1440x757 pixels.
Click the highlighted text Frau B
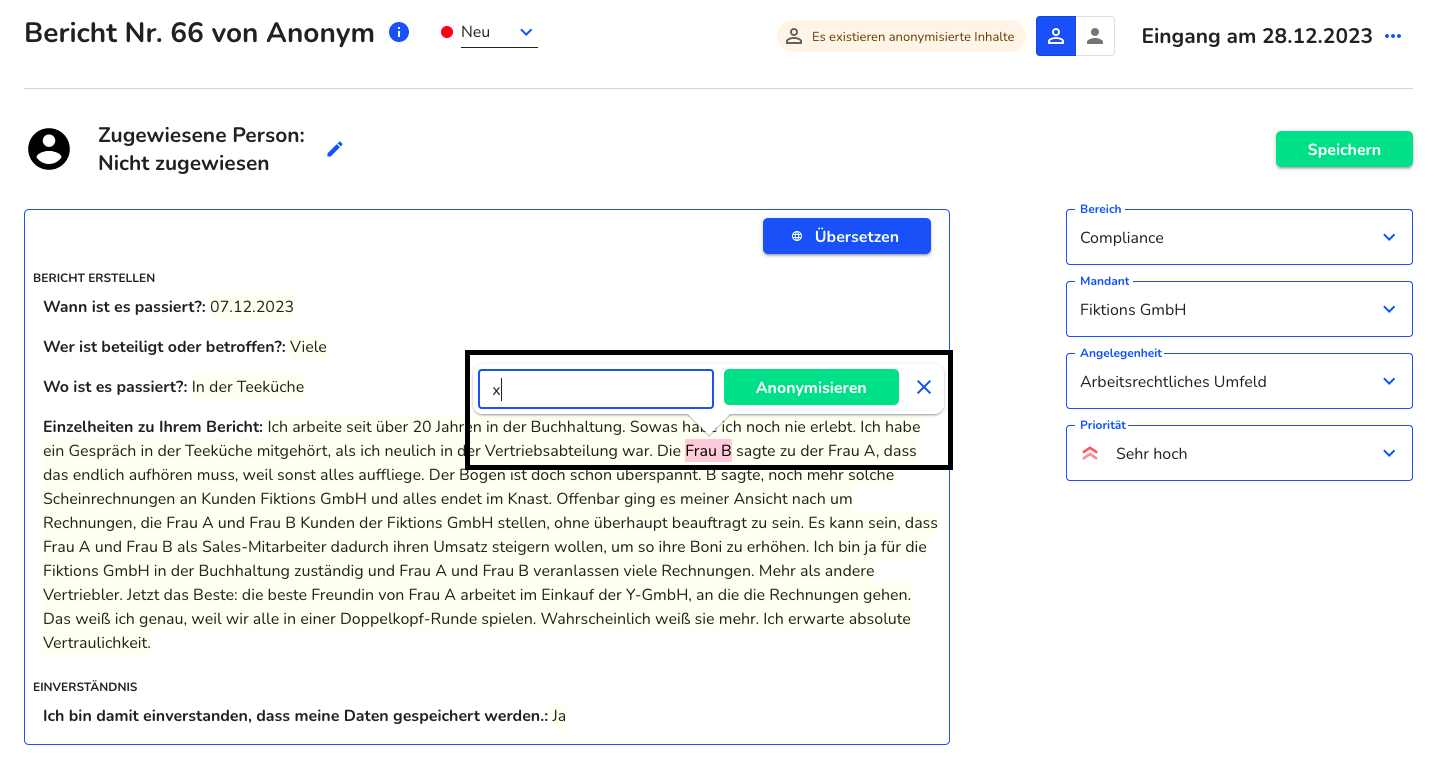[x=708, y=451]
